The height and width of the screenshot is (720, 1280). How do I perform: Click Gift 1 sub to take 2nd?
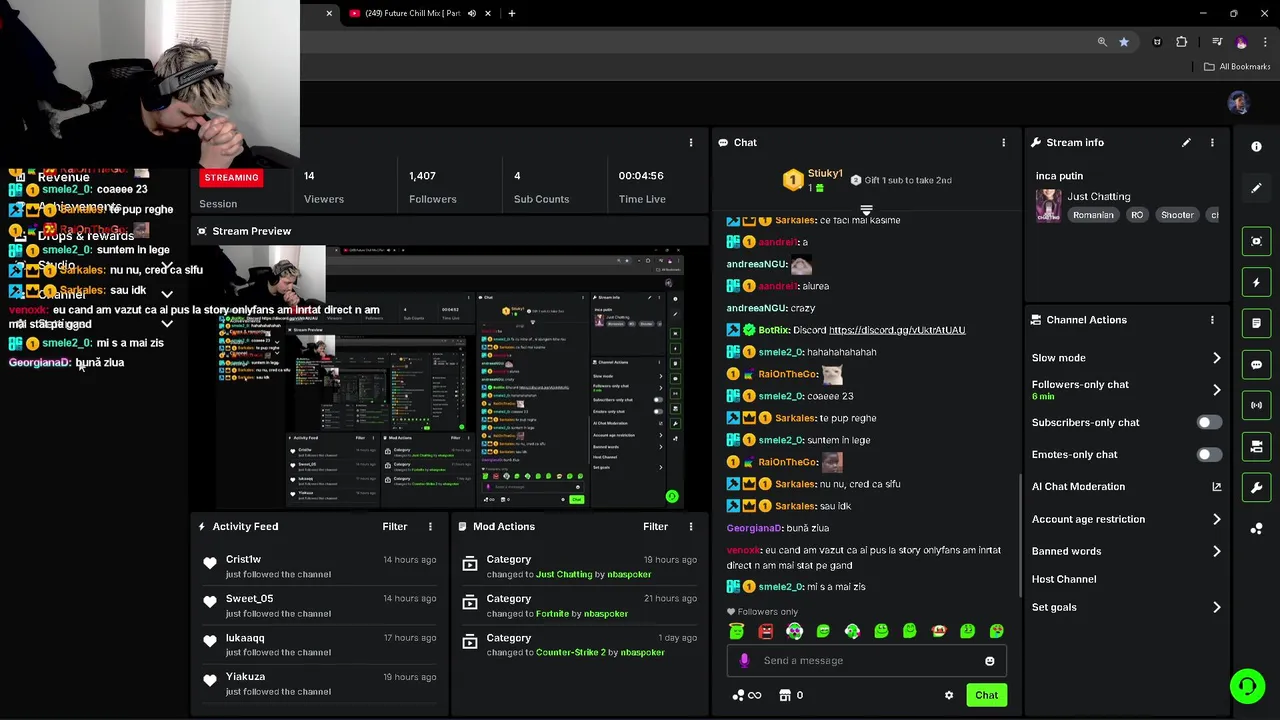tap(902, 180)
